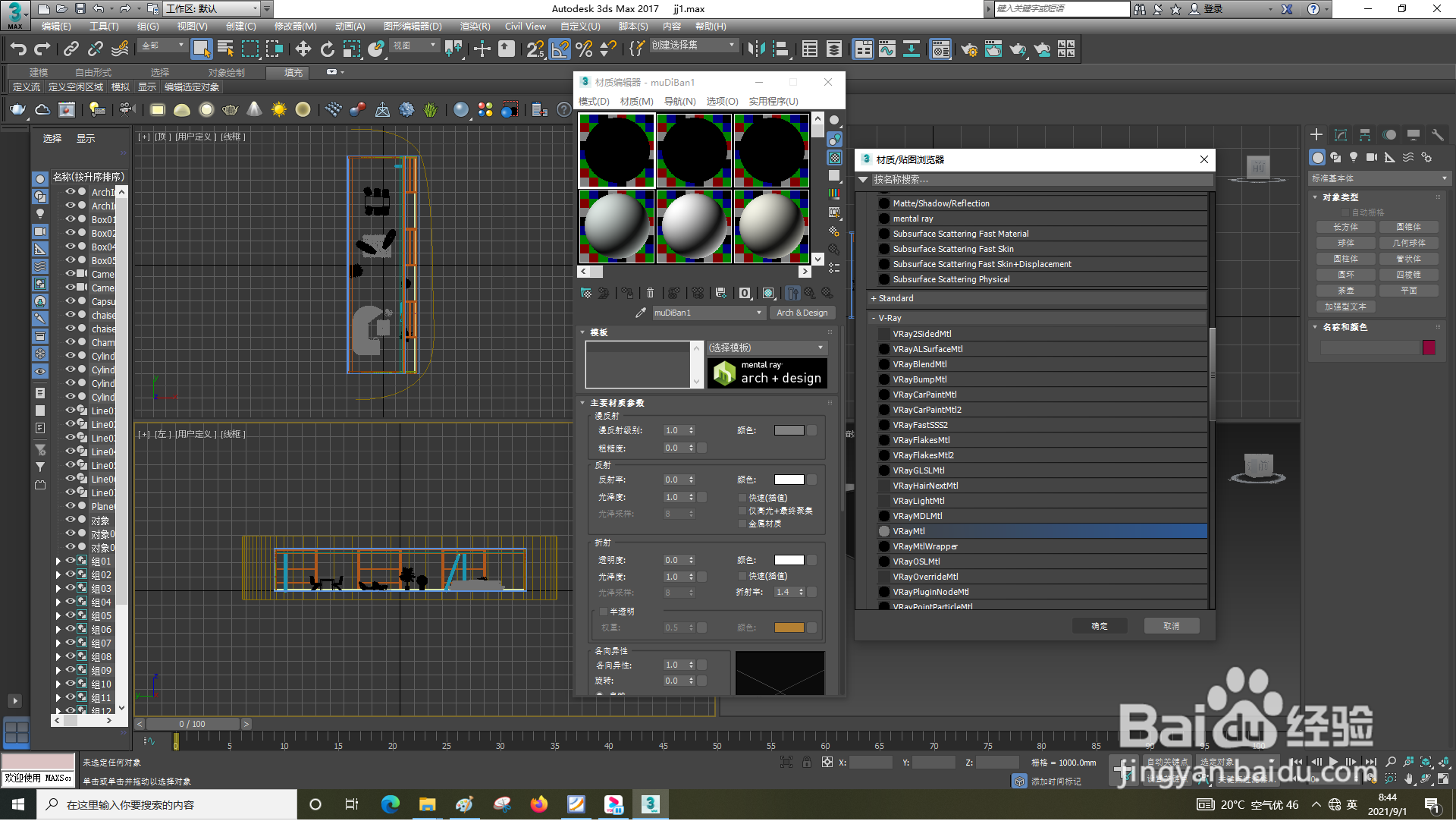Click 球体 primitive button
This screenshot has width=1456, height=821.
click(x=1346, y=244)
